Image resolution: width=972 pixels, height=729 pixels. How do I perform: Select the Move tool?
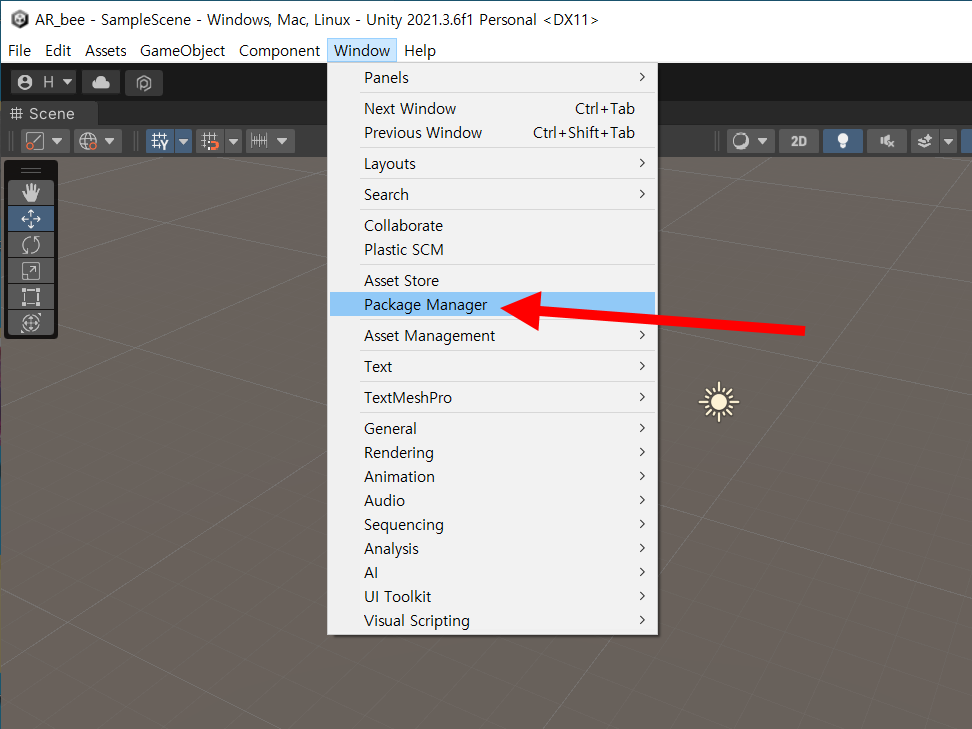pyautogui.click(x=31, y=219)
